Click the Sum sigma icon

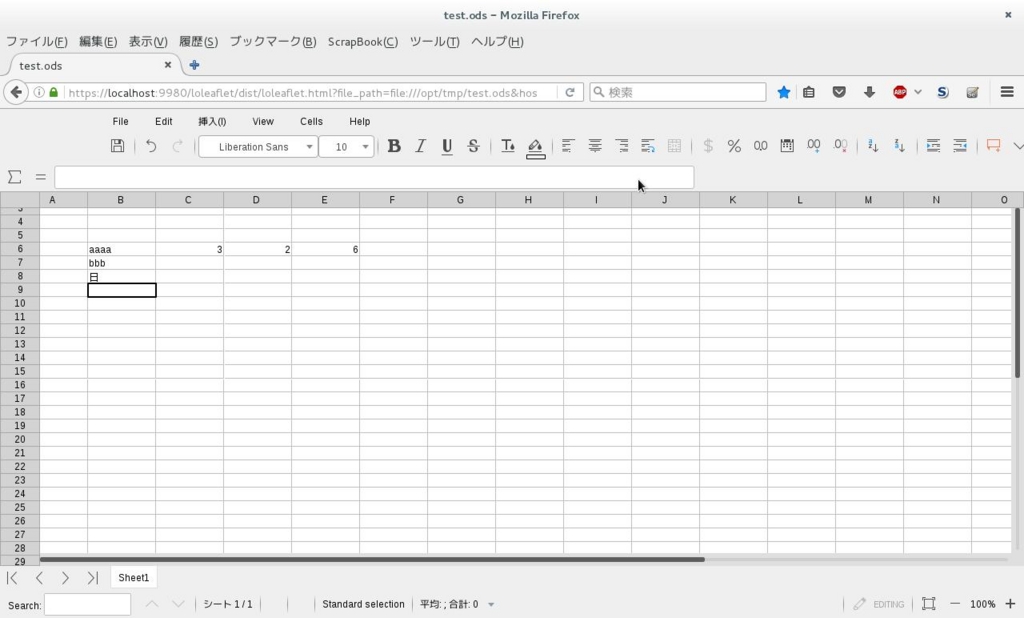pos(14,176)
